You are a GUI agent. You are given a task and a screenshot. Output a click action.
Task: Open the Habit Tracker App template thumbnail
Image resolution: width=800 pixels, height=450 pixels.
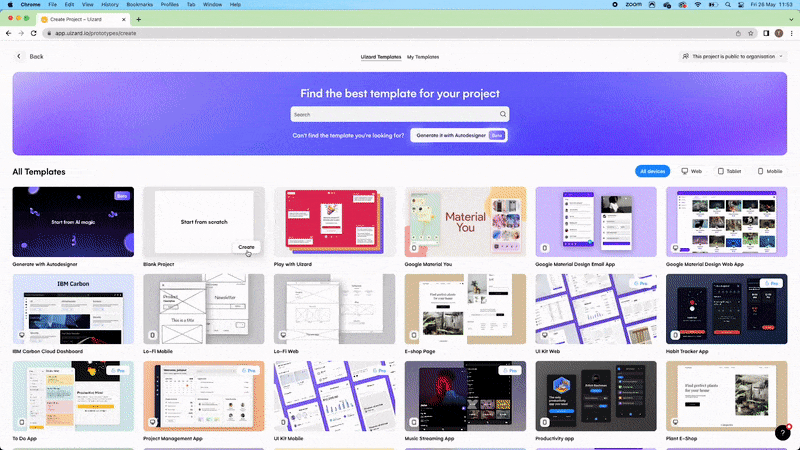727,307
